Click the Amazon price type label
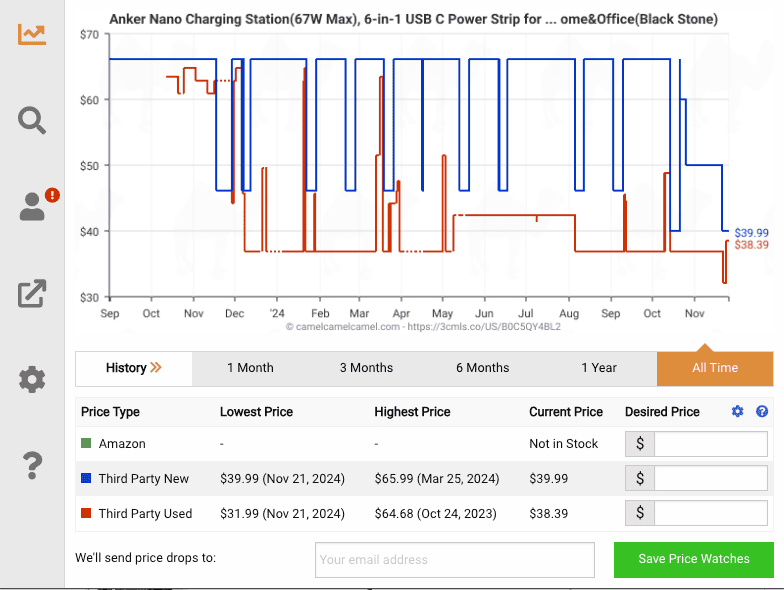The width and height of the screenshot is (784, 590). [122, 444]
